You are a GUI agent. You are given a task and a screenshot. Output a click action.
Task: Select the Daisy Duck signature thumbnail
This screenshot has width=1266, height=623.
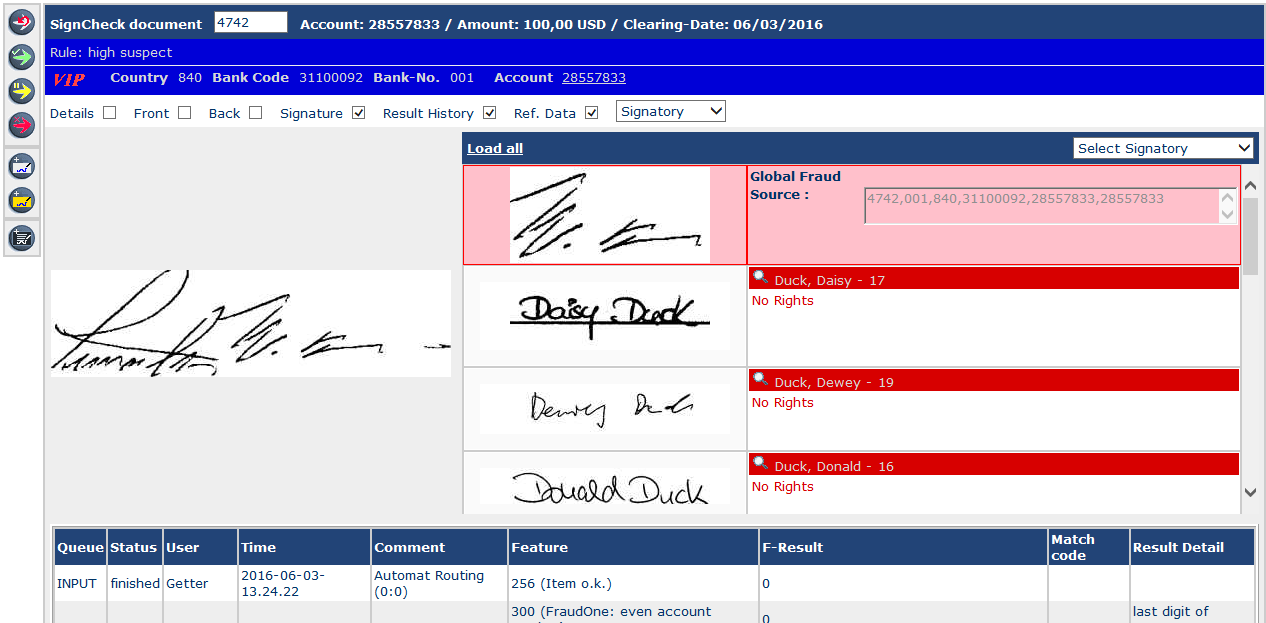pyautogui.click(x=604, y=315)
